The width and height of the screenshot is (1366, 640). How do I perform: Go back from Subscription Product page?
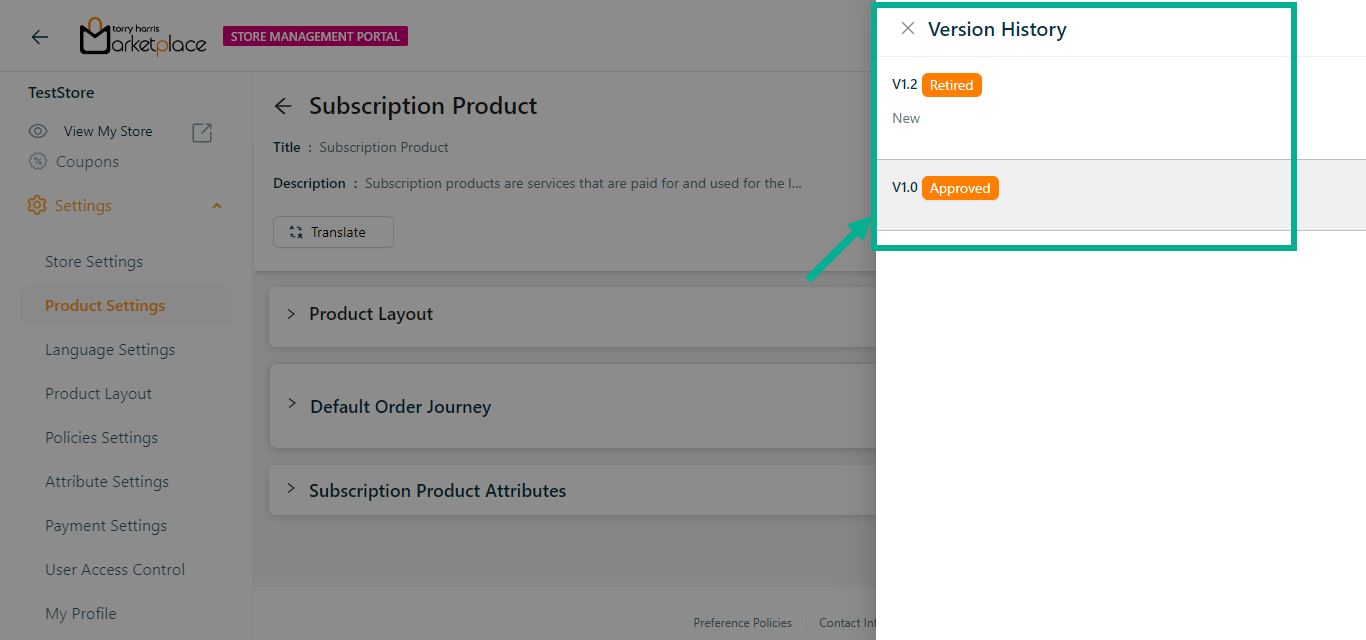[284, 106]
